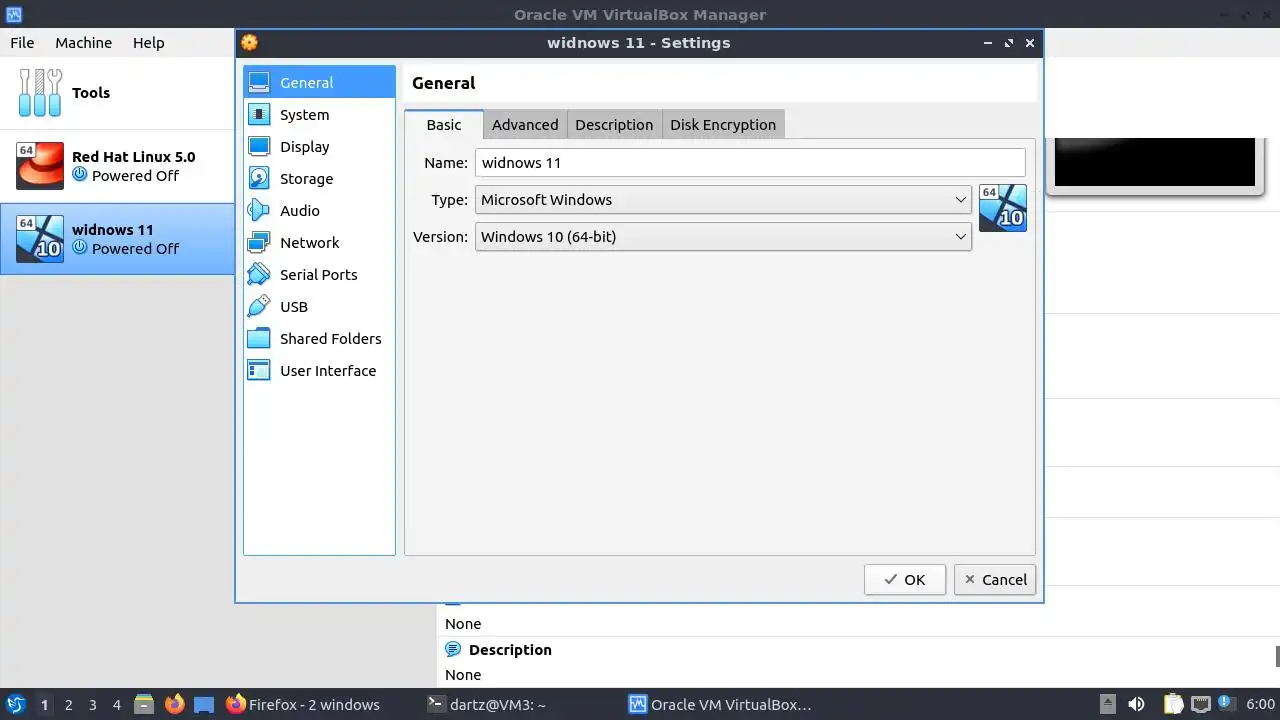Close the widnows 11 Settings dialog
The width and height of the screenshot is (1280, 720).
pos(1030,43)
